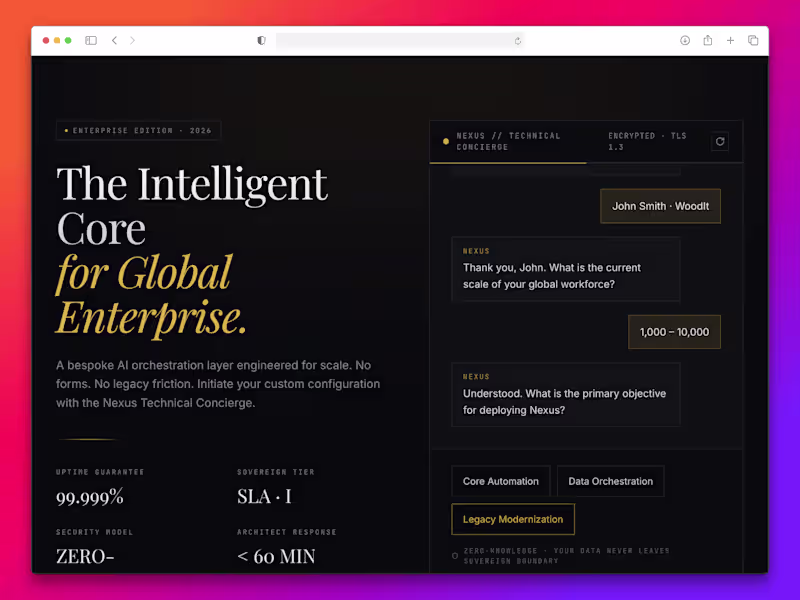Click the message about global workforce scale
Image resolution: width=800 pixels, height=600 pixels.
tap(565, 269)
